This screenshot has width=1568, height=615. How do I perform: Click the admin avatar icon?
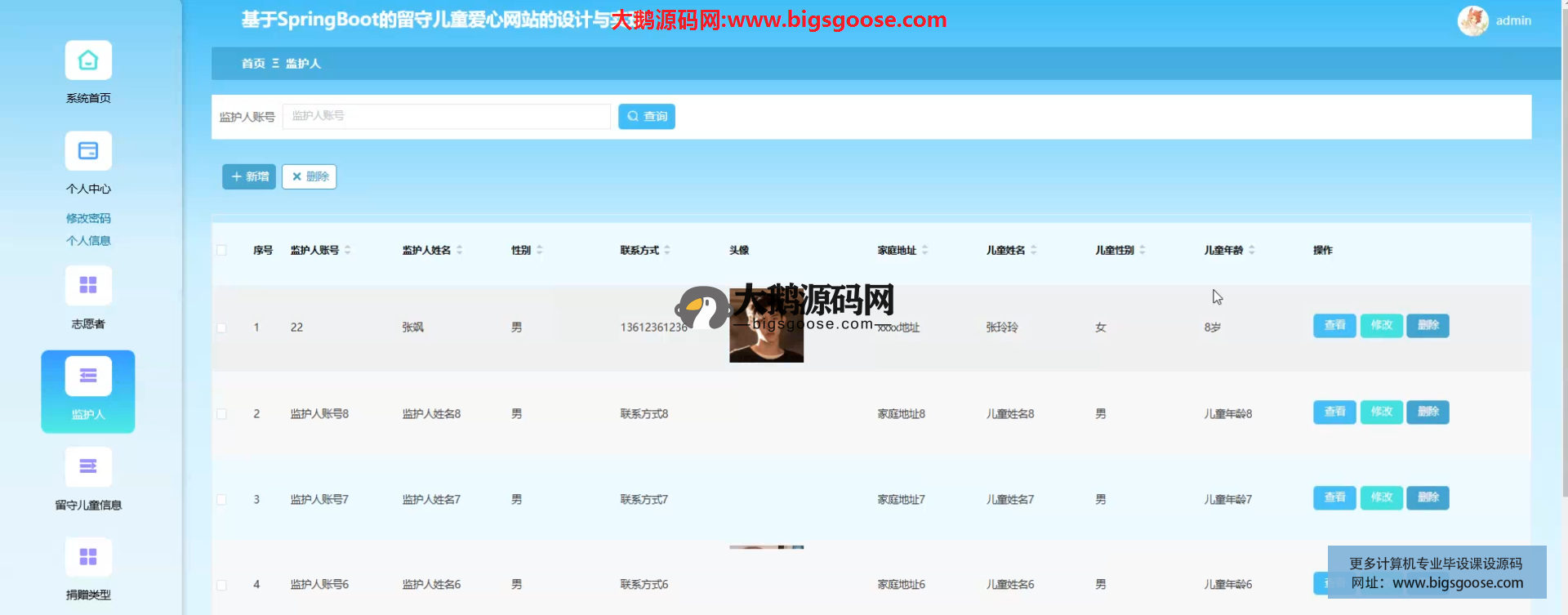click(1472, 20)
